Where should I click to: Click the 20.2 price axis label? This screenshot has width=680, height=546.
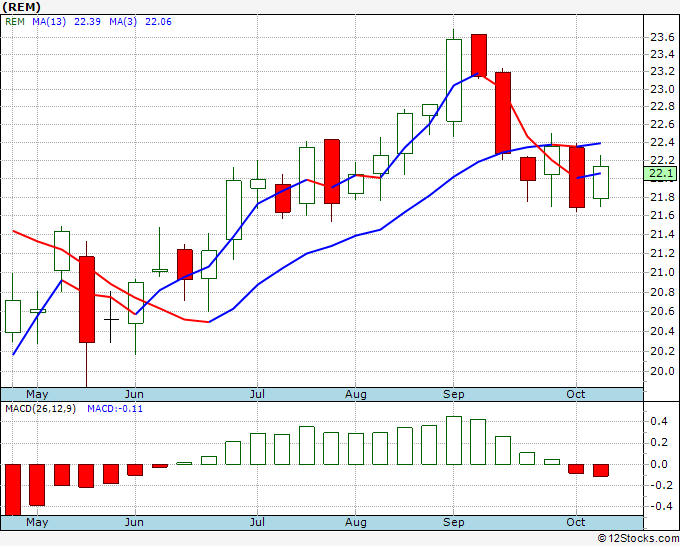point(662,351)
